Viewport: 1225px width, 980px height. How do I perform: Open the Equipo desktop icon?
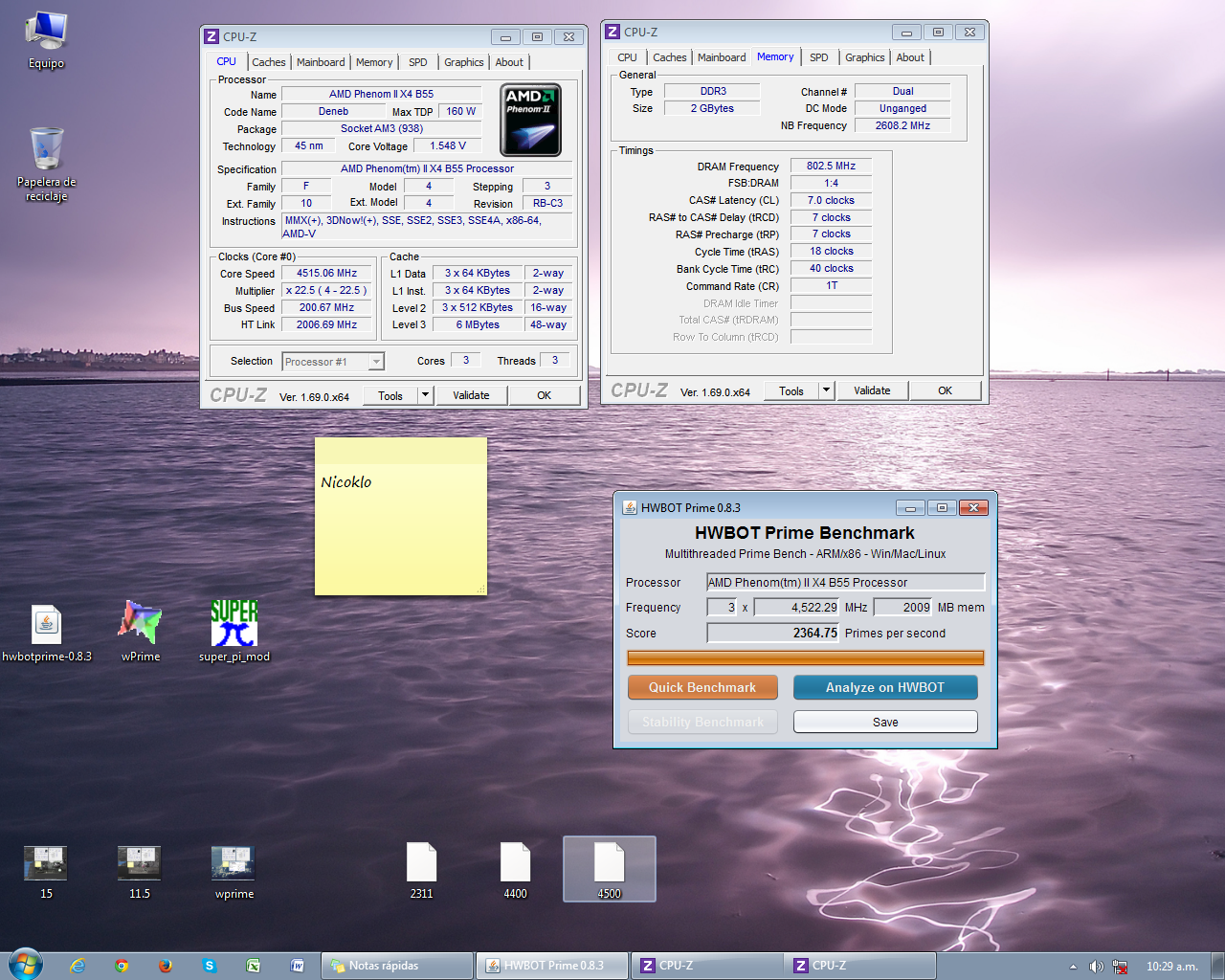(46, 40)
